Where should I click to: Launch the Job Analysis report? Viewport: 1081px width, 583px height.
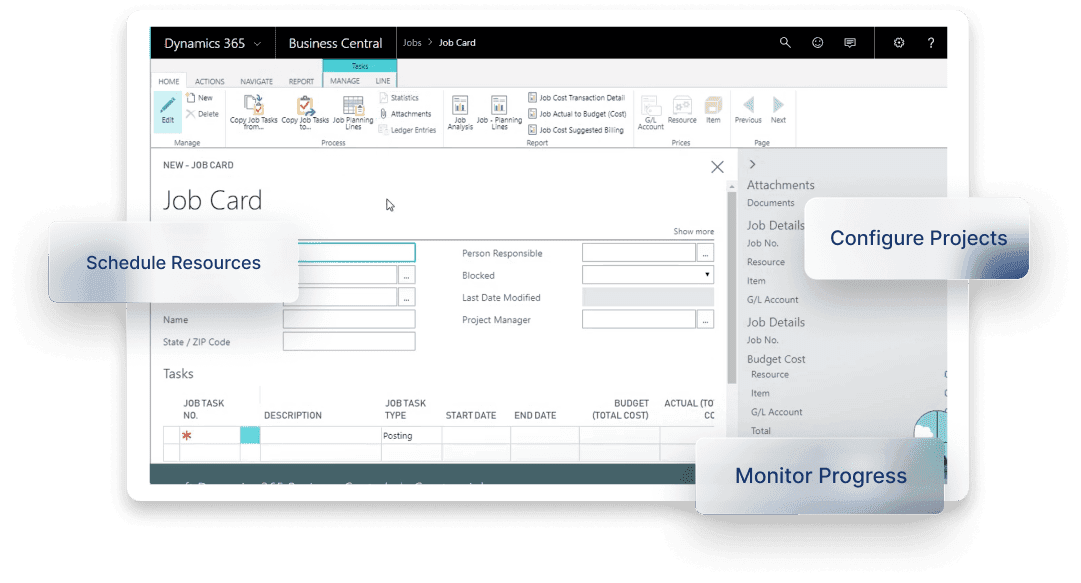tap(460, 110)
